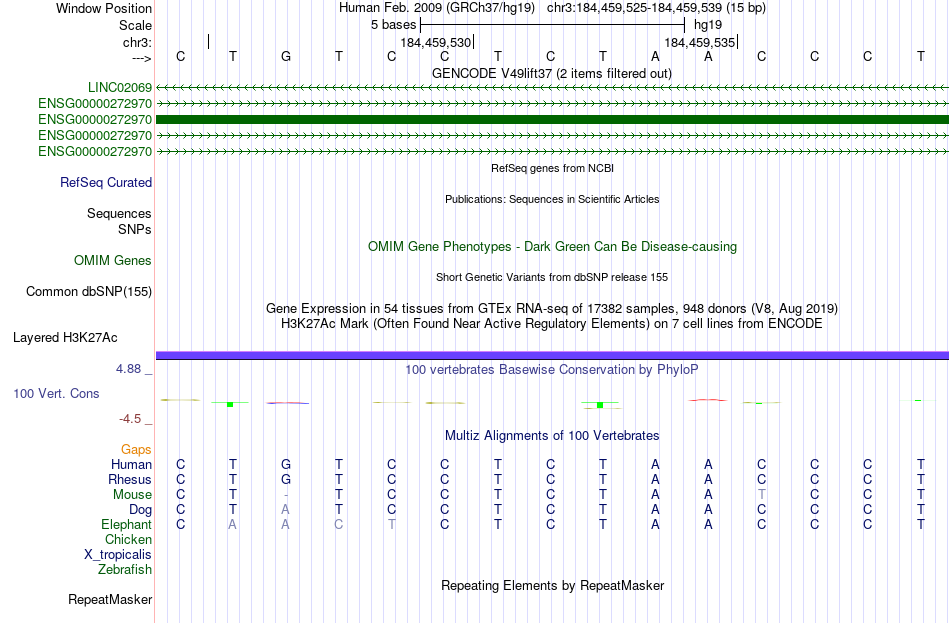The height and width of the screenshot is (623, 950).
Task: Open the GTEx Gene Expression in 54 tissues title
Action: pos(552,308)
